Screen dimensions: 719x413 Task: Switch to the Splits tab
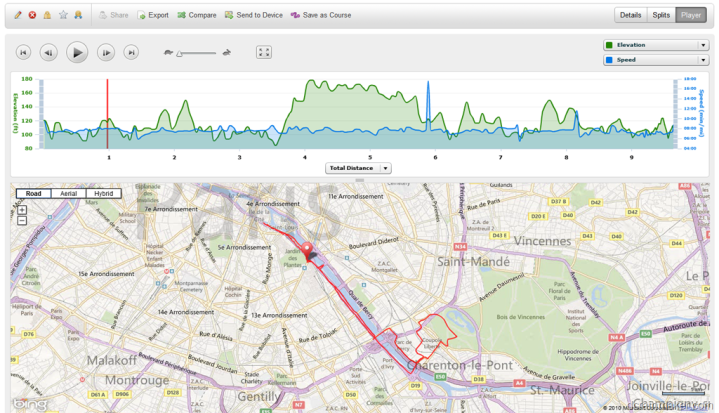click(661, 15)
